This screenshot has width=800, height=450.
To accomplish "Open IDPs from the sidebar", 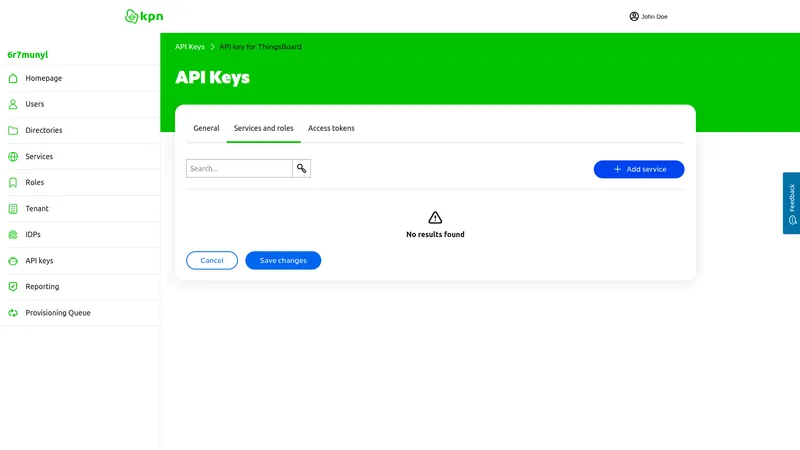I will click(x=80, y=235).
